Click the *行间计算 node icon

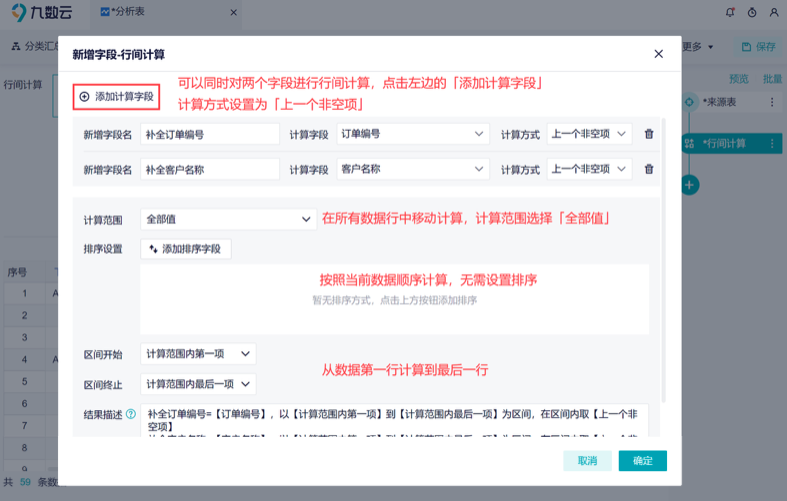coord(690,144)
